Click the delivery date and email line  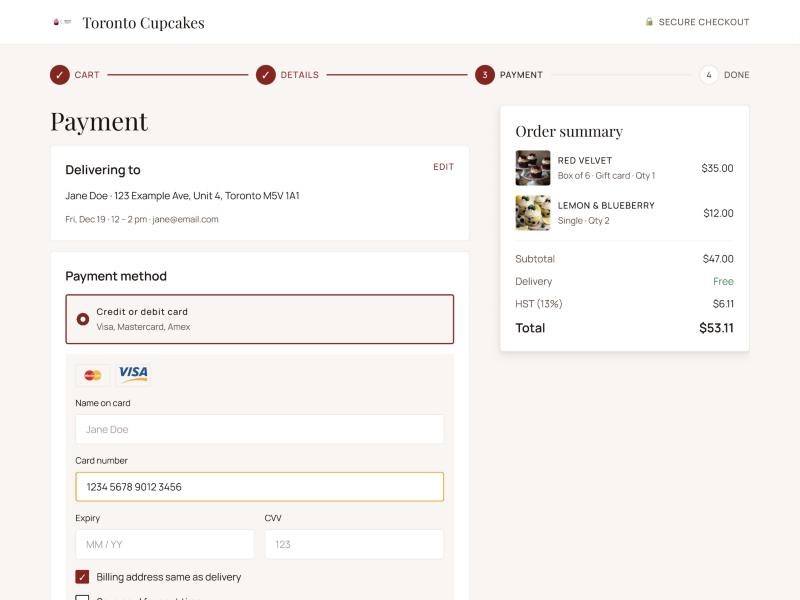[x=142, y=219]
